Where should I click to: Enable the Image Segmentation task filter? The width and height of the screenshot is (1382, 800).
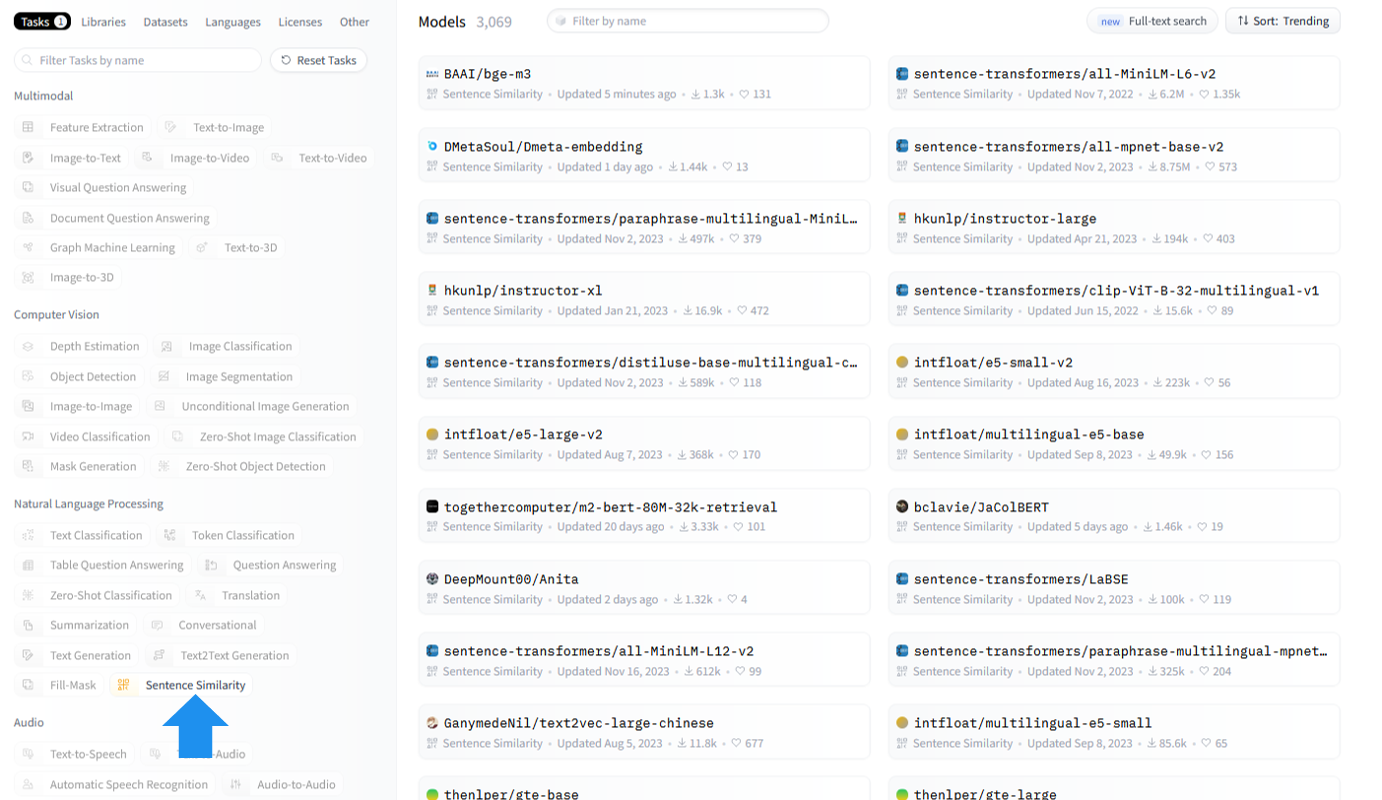click(x=227, y=377)
